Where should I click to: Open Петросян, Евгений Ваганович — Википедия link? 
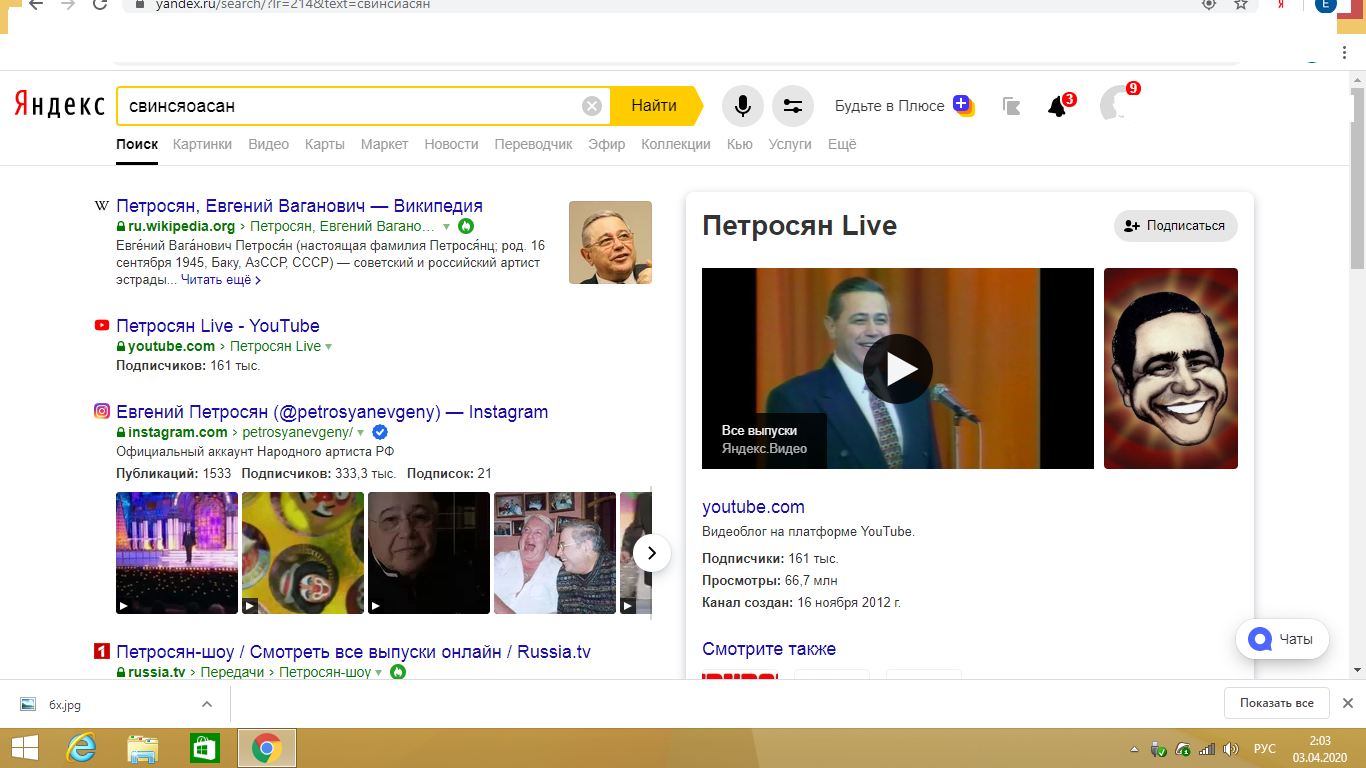click(299, 206)
